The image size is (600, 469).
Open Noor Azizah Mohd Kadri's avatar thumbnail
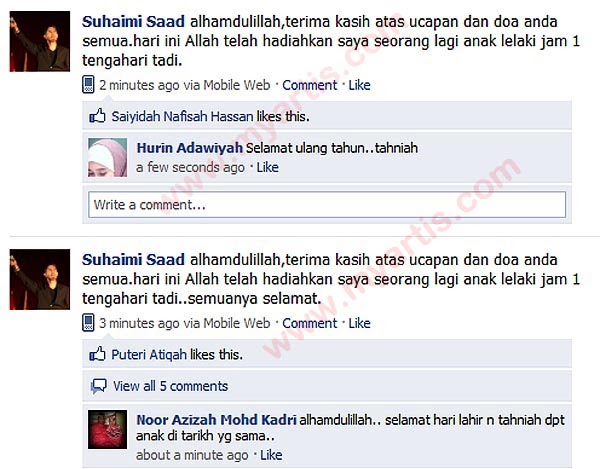pyautogui.click(x=108, y=429)
